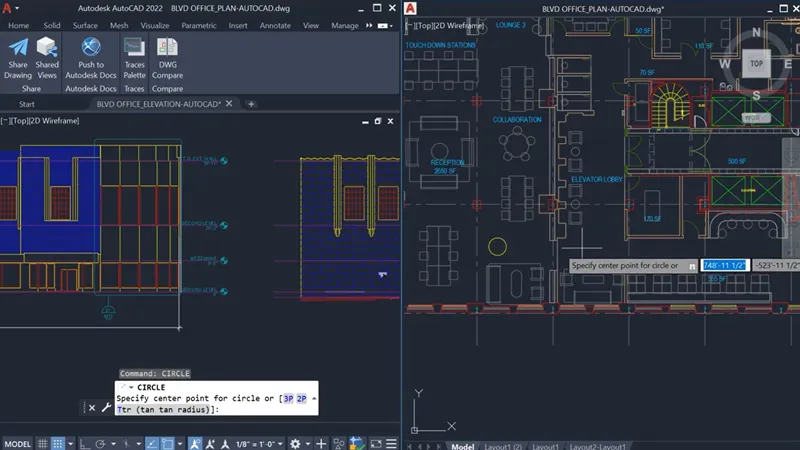Expand command line history up arrow
Viewport: 800px width, 450px height.
point(314,398)
